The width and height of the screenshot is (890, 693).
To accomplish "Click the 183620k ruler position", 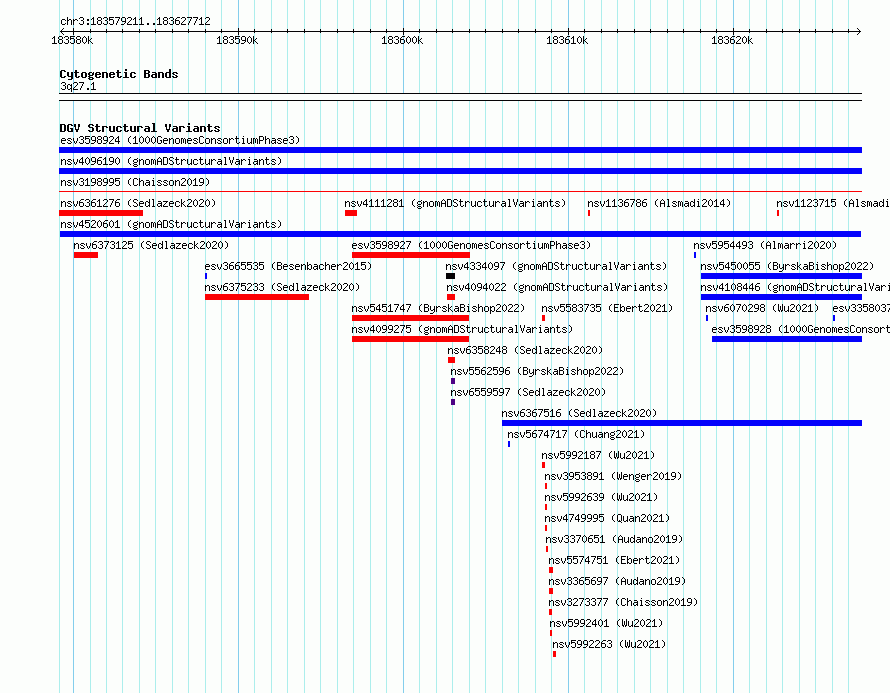I will point(732,40).
